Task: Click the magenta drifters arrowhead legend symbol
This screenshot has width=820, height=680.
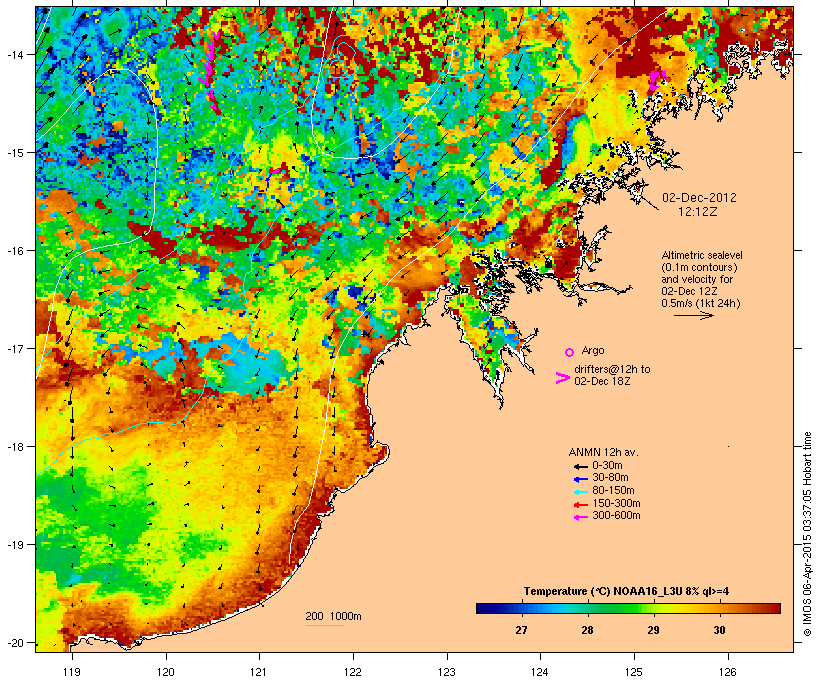Action: [562, 378]
